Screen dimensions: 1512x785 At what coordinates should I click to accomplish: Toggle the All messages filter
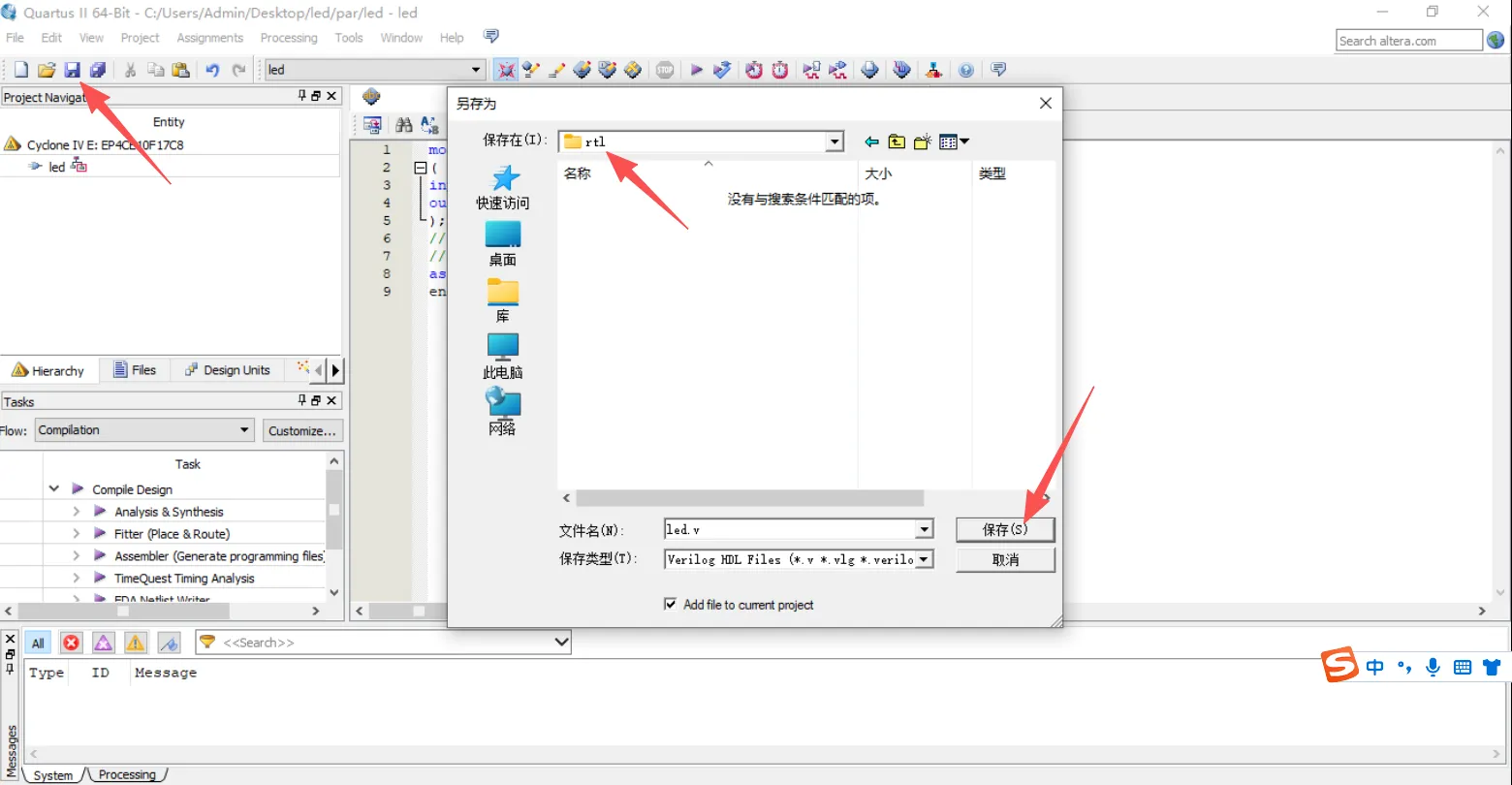[x=38, y=643]
